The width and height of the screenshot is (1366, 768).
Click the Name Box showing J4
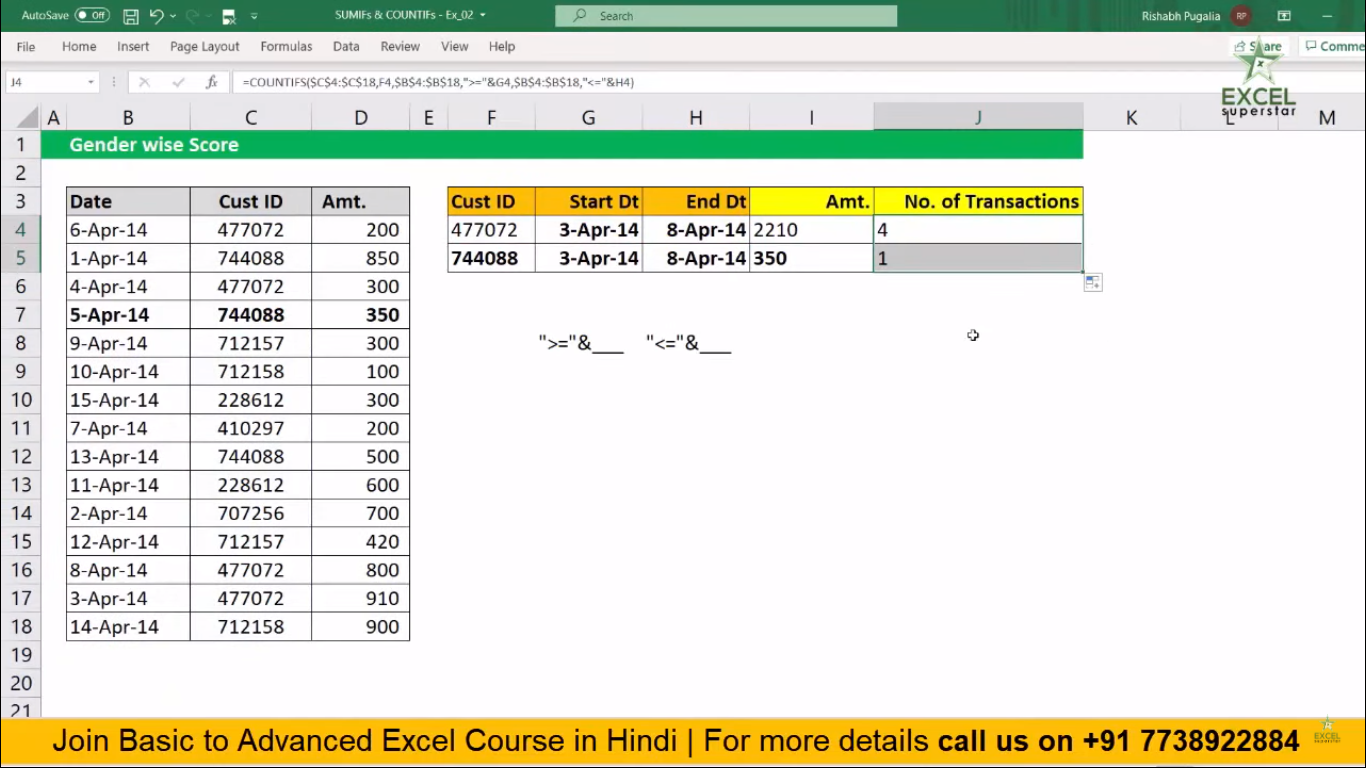(45, 82)
